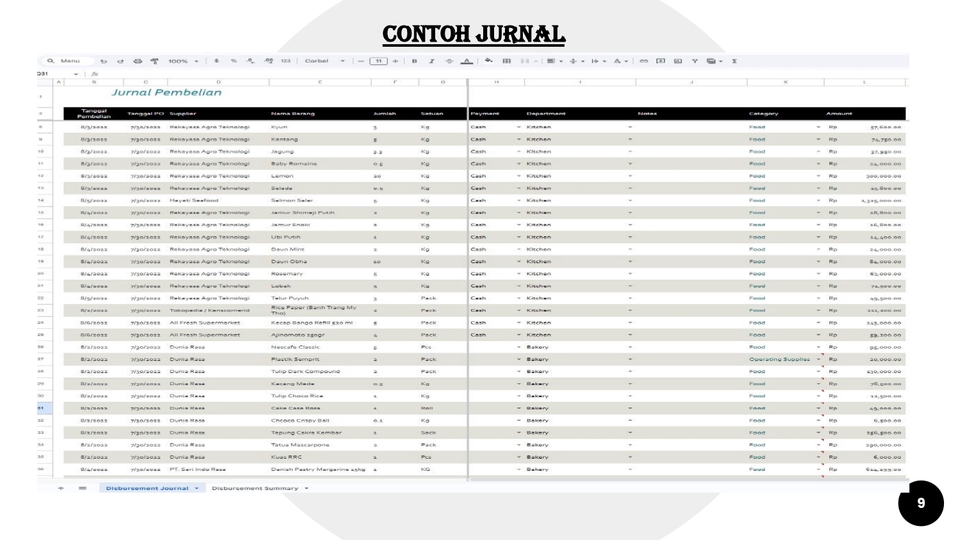Click the fx formula bar icon

pyautogui.click(x=94, y=74)
